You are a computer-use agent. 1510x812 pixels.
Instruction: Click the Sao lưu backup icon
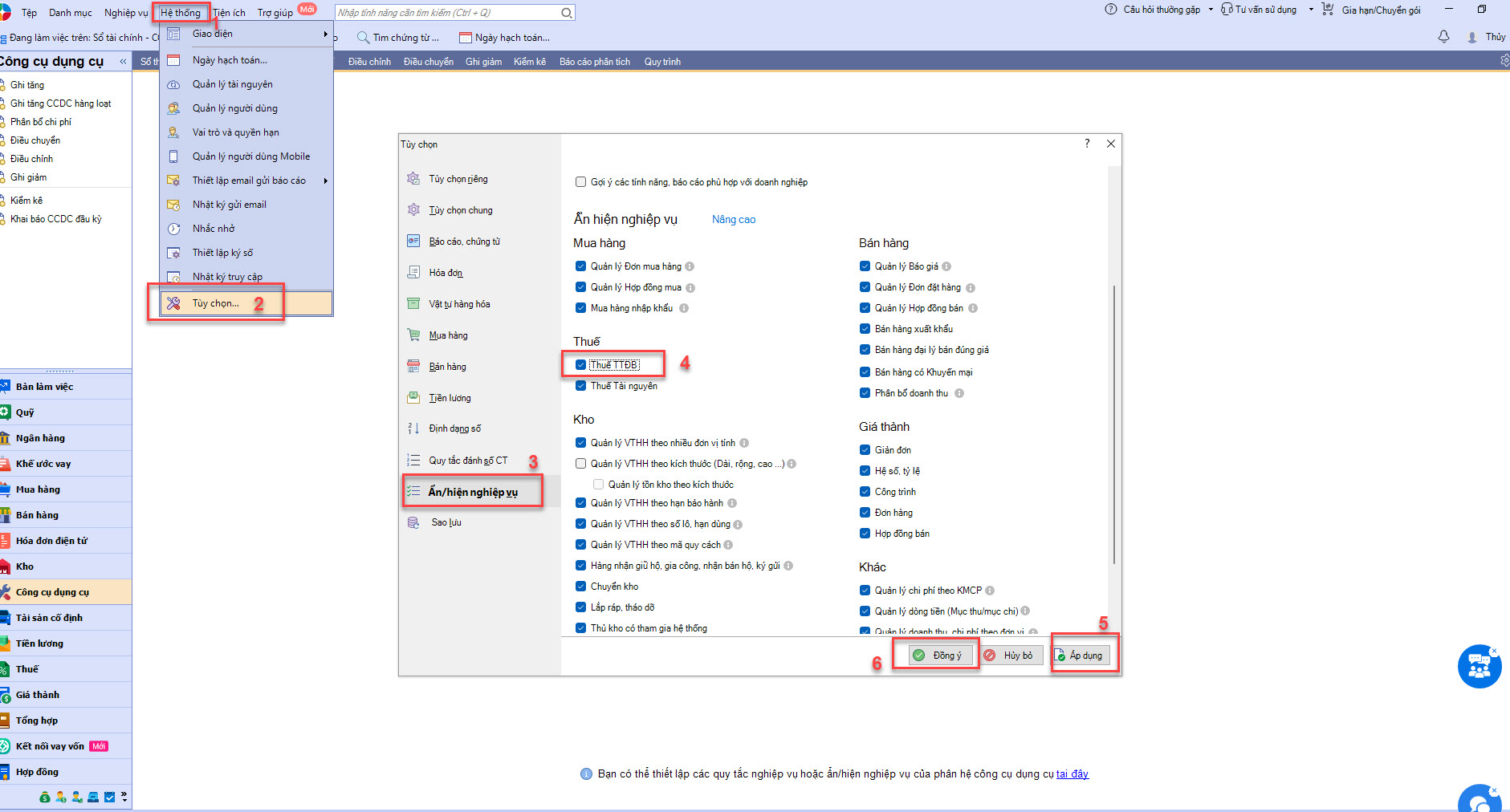tap(413, 522)
